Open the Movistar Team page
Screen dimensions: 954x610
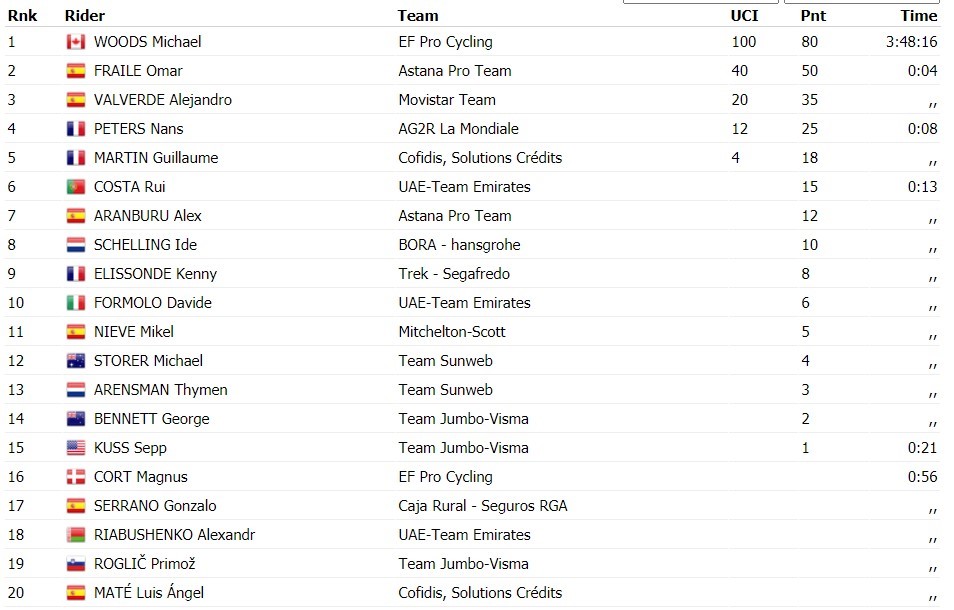(x=447, y=100)
